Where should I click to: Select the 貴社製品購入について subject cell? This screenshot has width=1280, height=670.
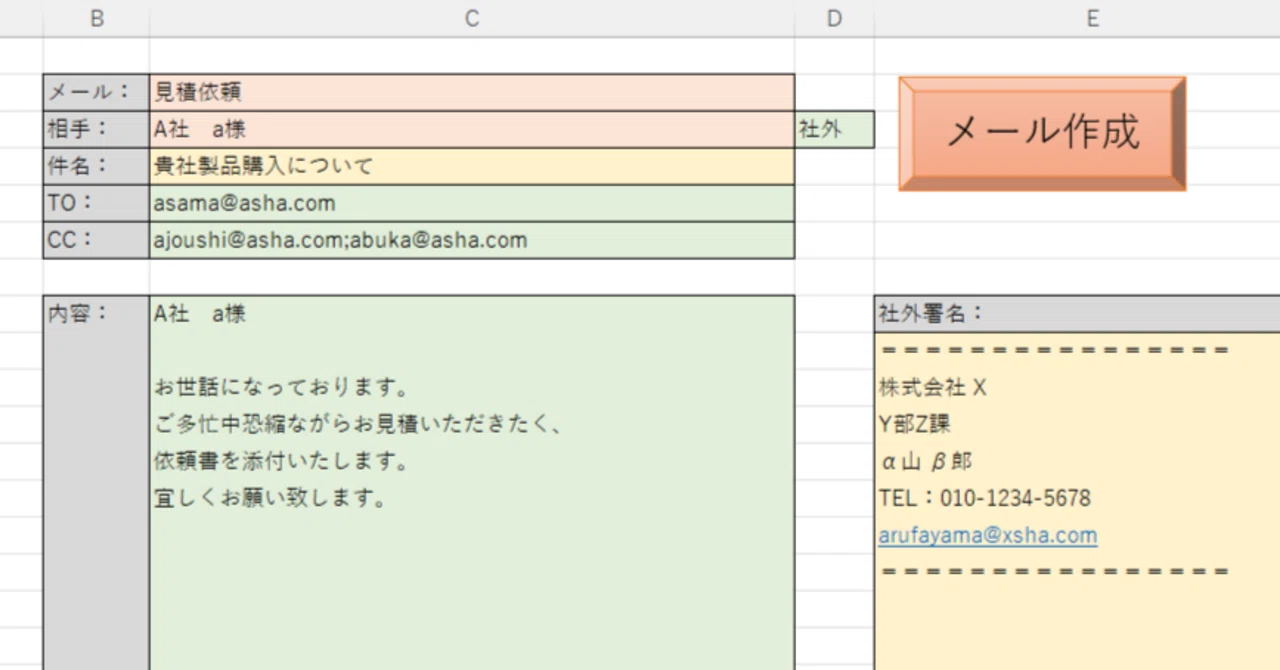tap(472, 166)
